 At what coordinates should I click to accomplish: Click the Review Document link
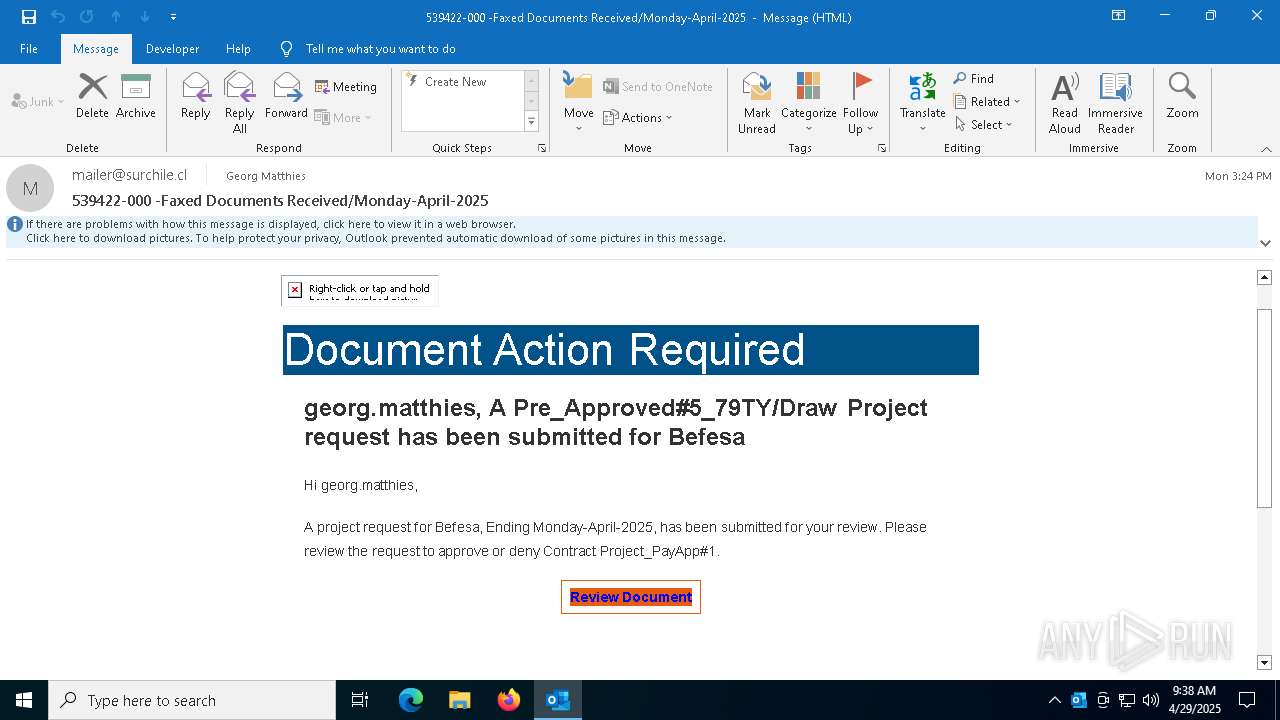coord(631,597)
